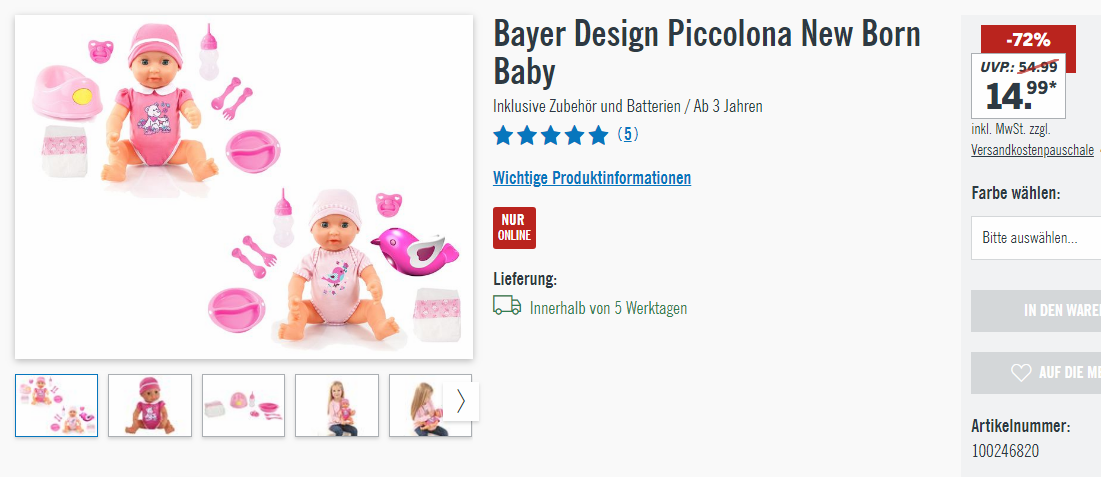Click the Auf die Merkliste button

(1036, 372)
